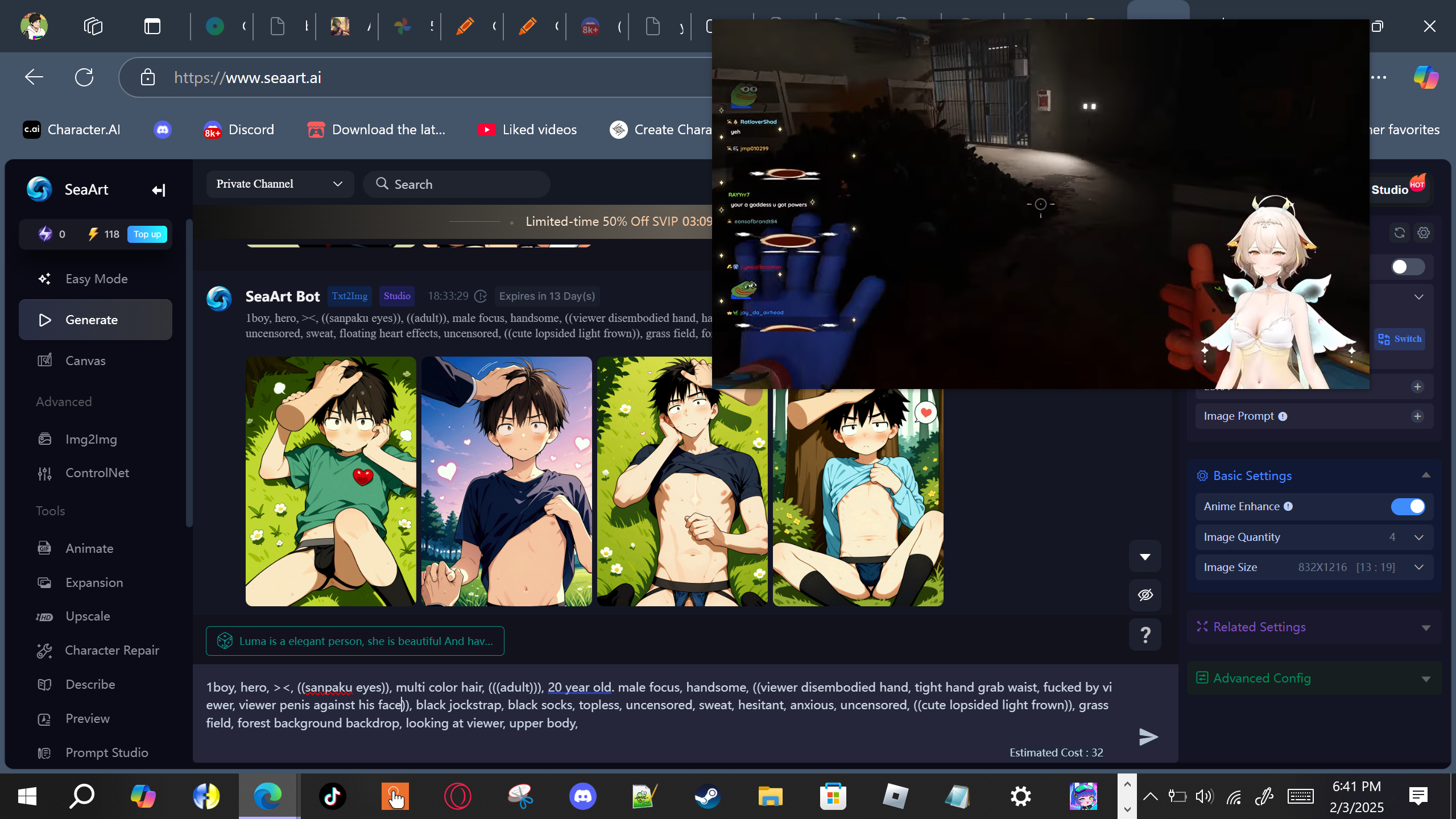Open the gear settings icon in right panel
The image size is (1456, 819).
point(1424,233)
